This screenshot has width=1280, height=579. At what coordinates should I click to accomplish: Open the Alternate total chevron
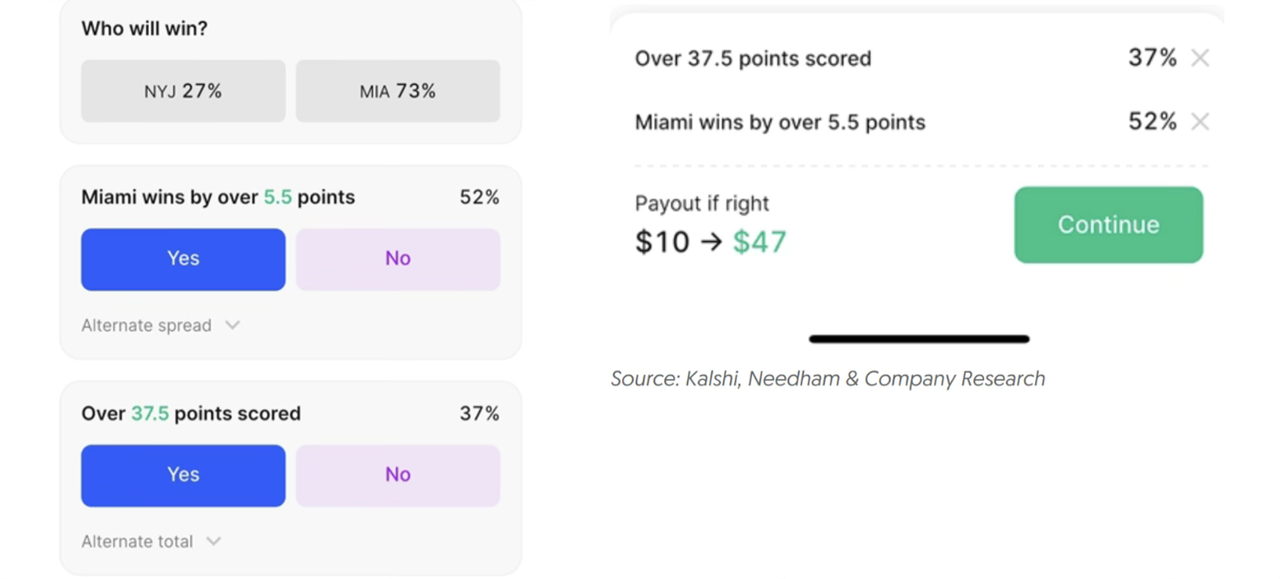[213, 541]
